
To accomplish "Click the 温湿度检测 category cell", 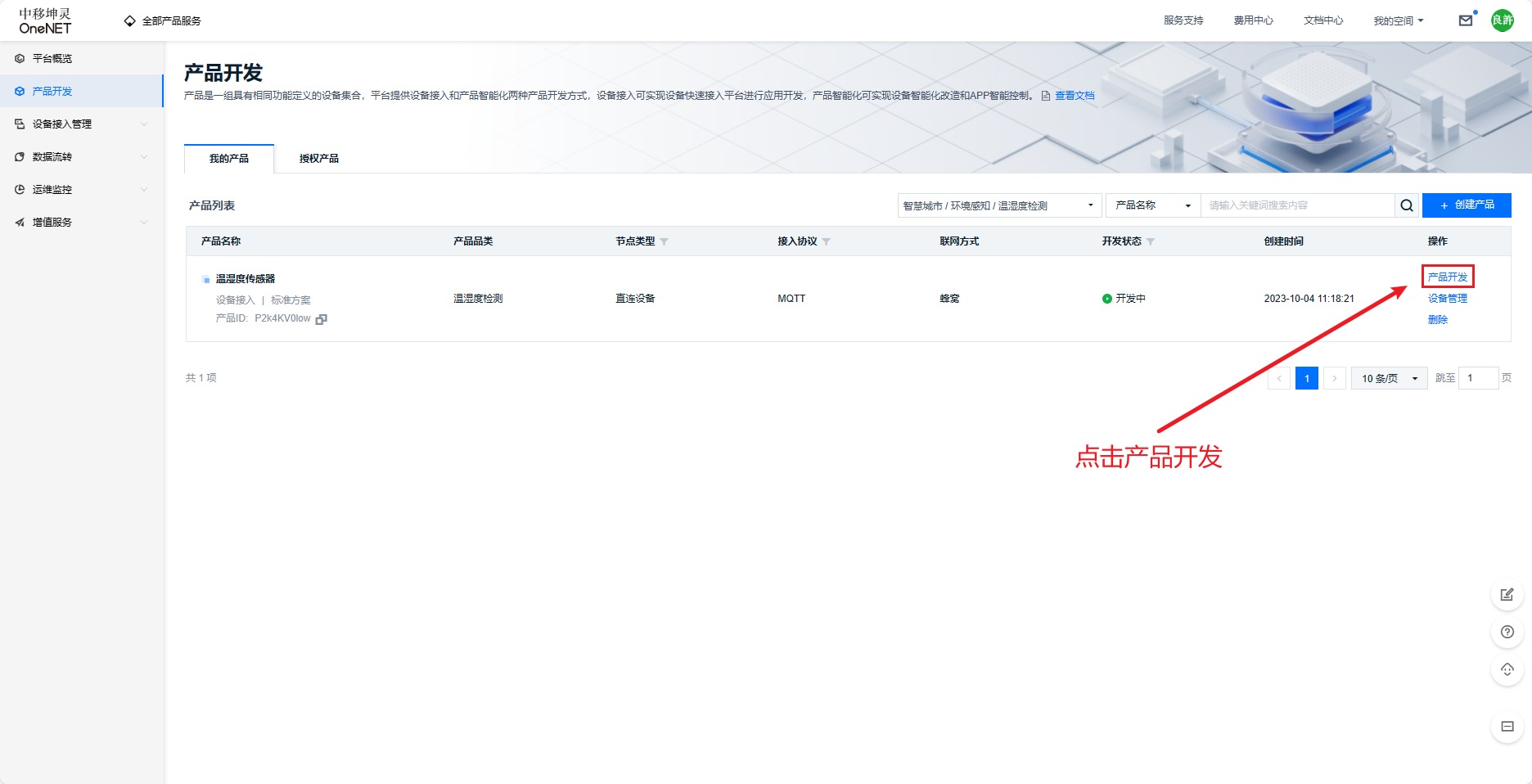I will pos(478,299).
